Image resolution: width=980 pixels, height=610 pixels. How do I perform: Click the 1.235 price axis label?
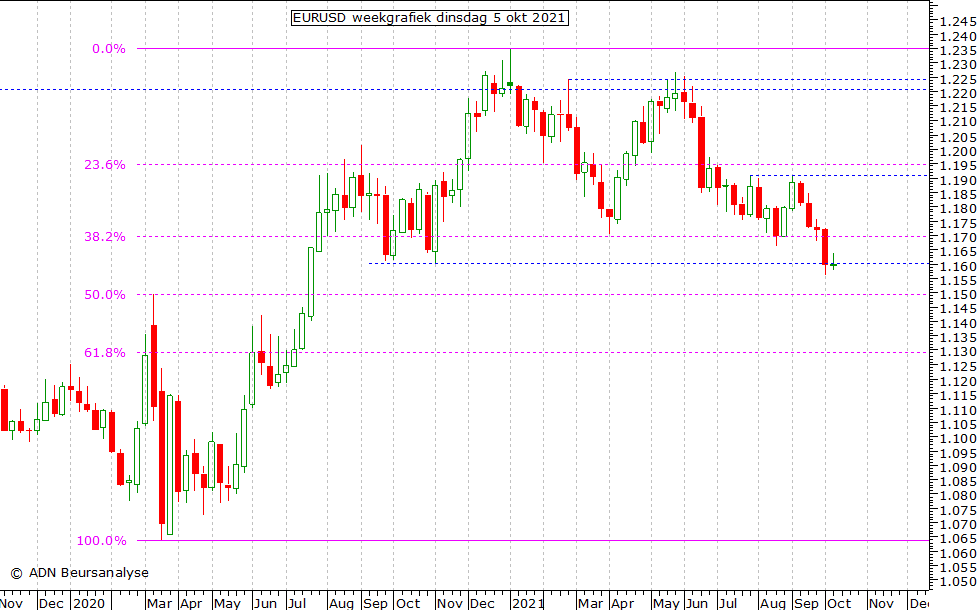coord(958,51)
